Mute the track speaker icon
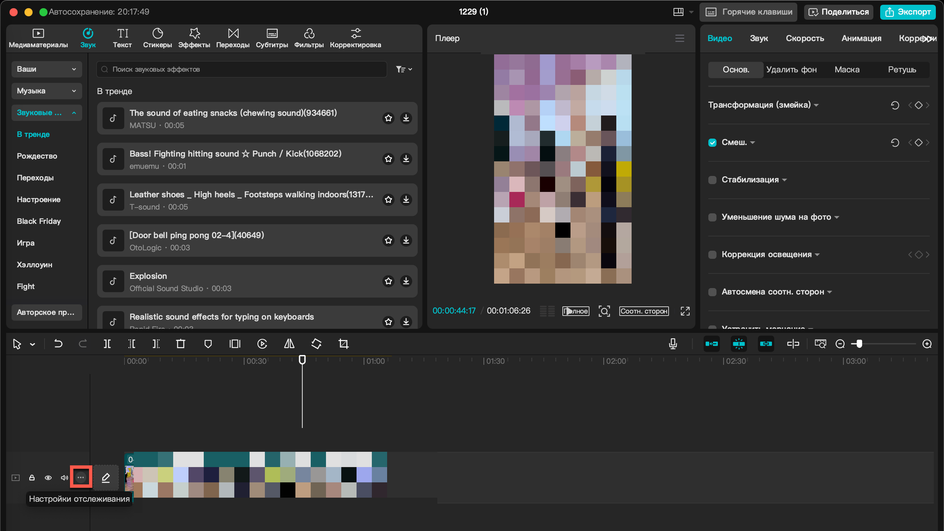This screenshot has width=944, height=531. coord(64,477)
